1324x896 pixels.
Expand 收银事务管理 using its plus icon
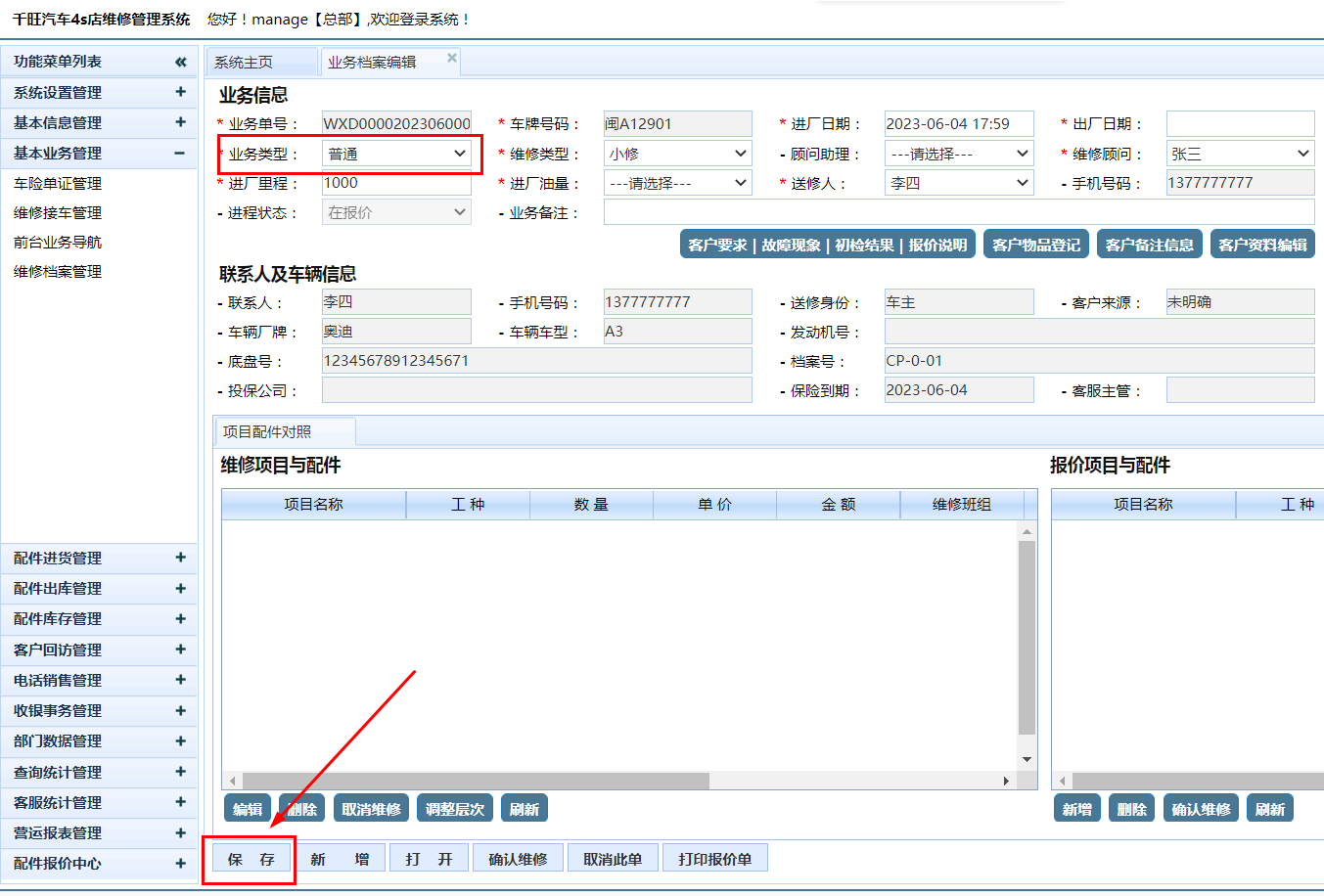click(x=180, y=710)
